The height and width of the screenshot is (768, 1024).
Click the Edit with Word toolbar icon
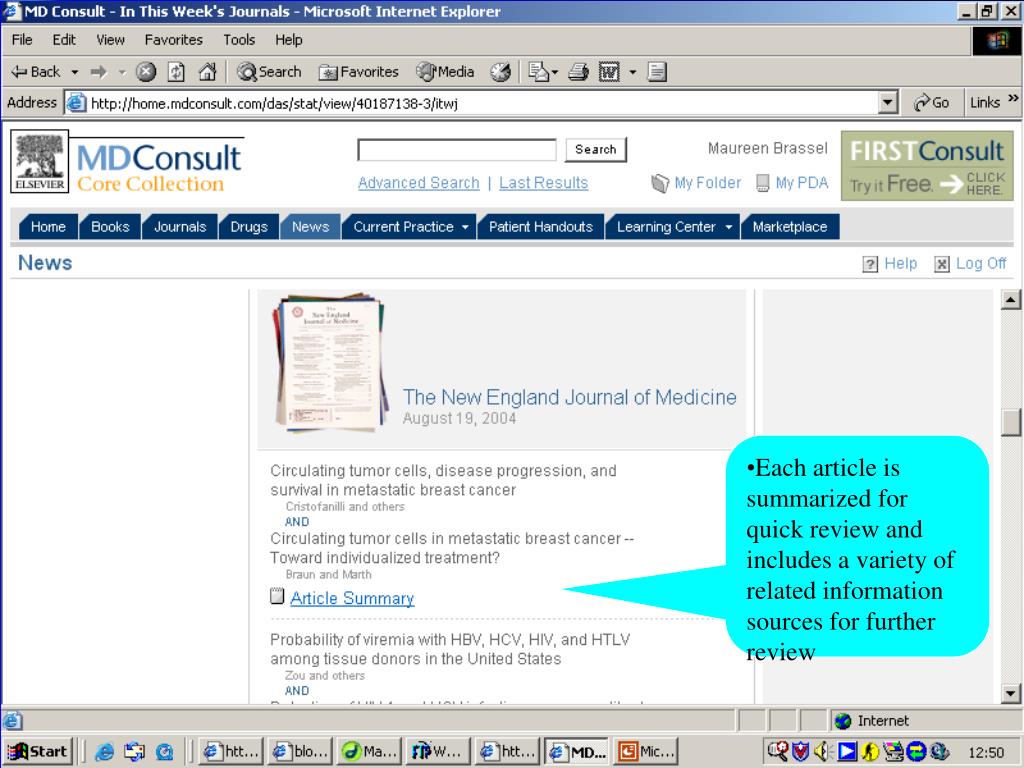pyautogui.click(x=609, y=72)
